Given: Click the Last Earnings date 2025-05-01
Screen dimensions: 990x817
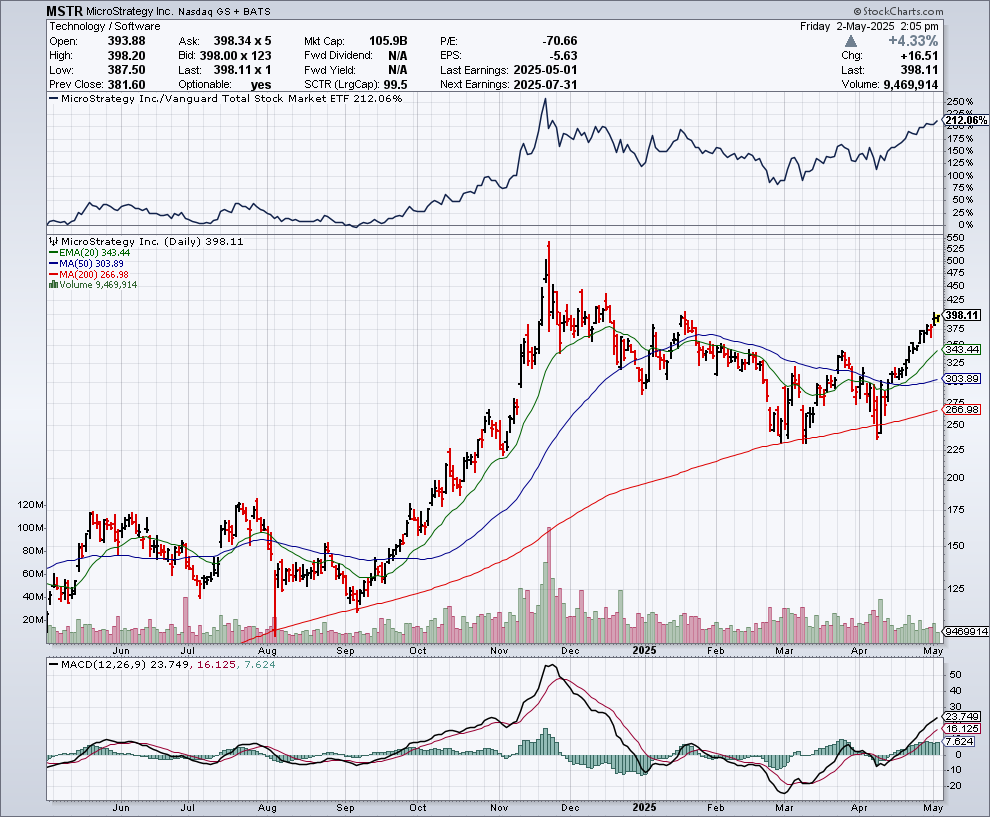Looking at the screenshot, I should (546, 69).
